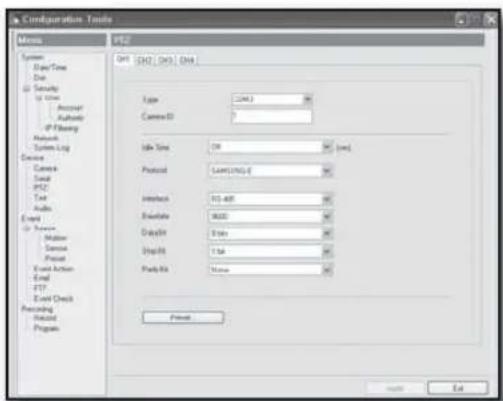
Task: Click the Exit button
Action: 458,388
